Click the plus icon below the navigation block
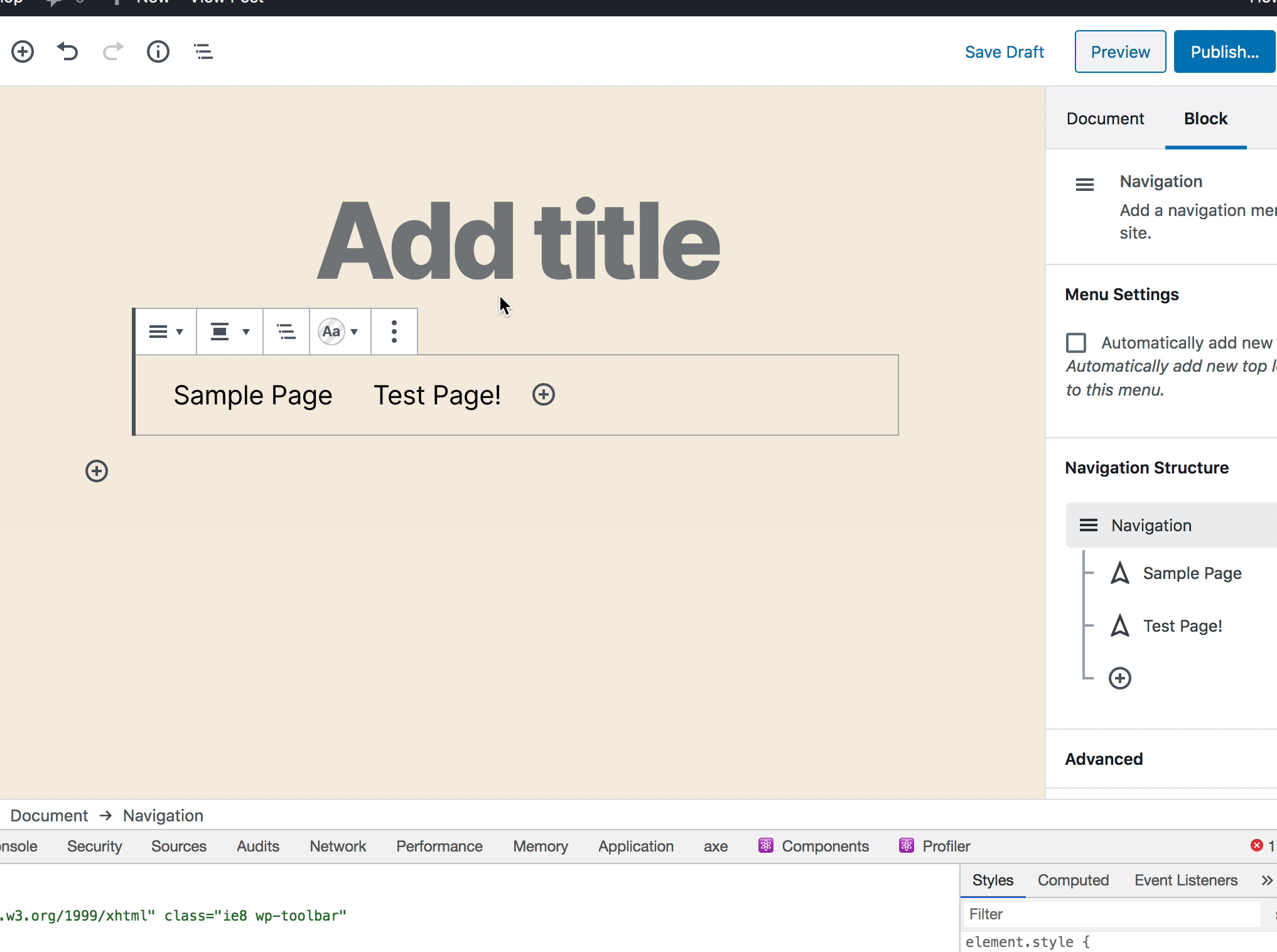The image size is (1277, 952). pos(96,471)
